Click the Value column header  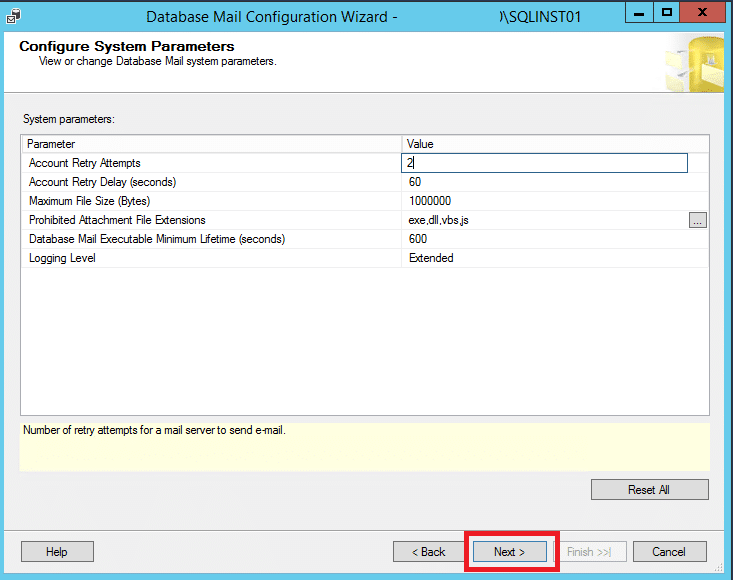pos(555,144)
